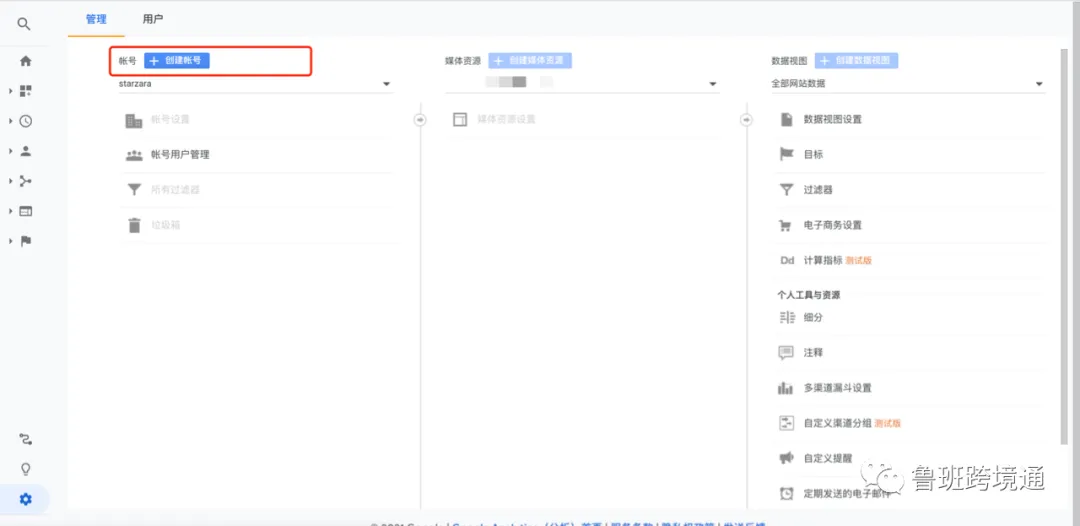Screen dimensions: 1080x526
Task: Switch to the 用户 tab
Action: (153, 19)
